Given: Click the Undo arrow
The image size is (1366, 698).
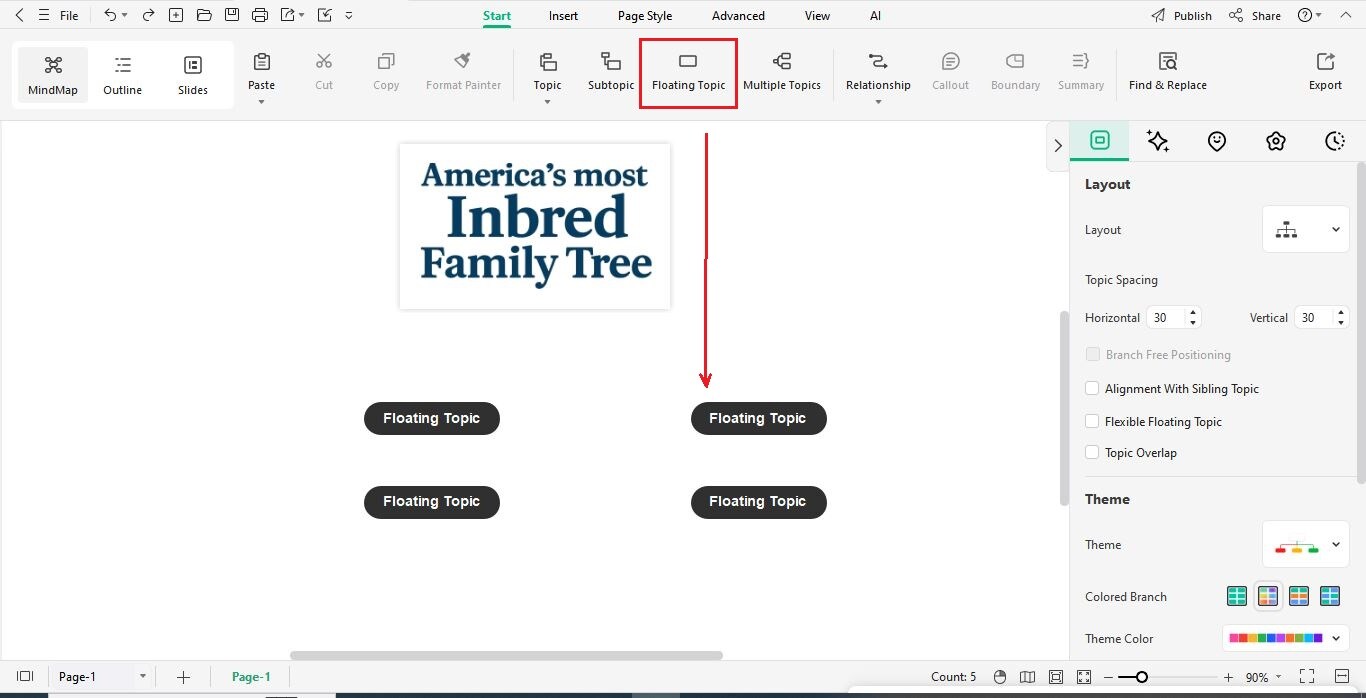Looking at the screenshot, I should click(110, 15).
